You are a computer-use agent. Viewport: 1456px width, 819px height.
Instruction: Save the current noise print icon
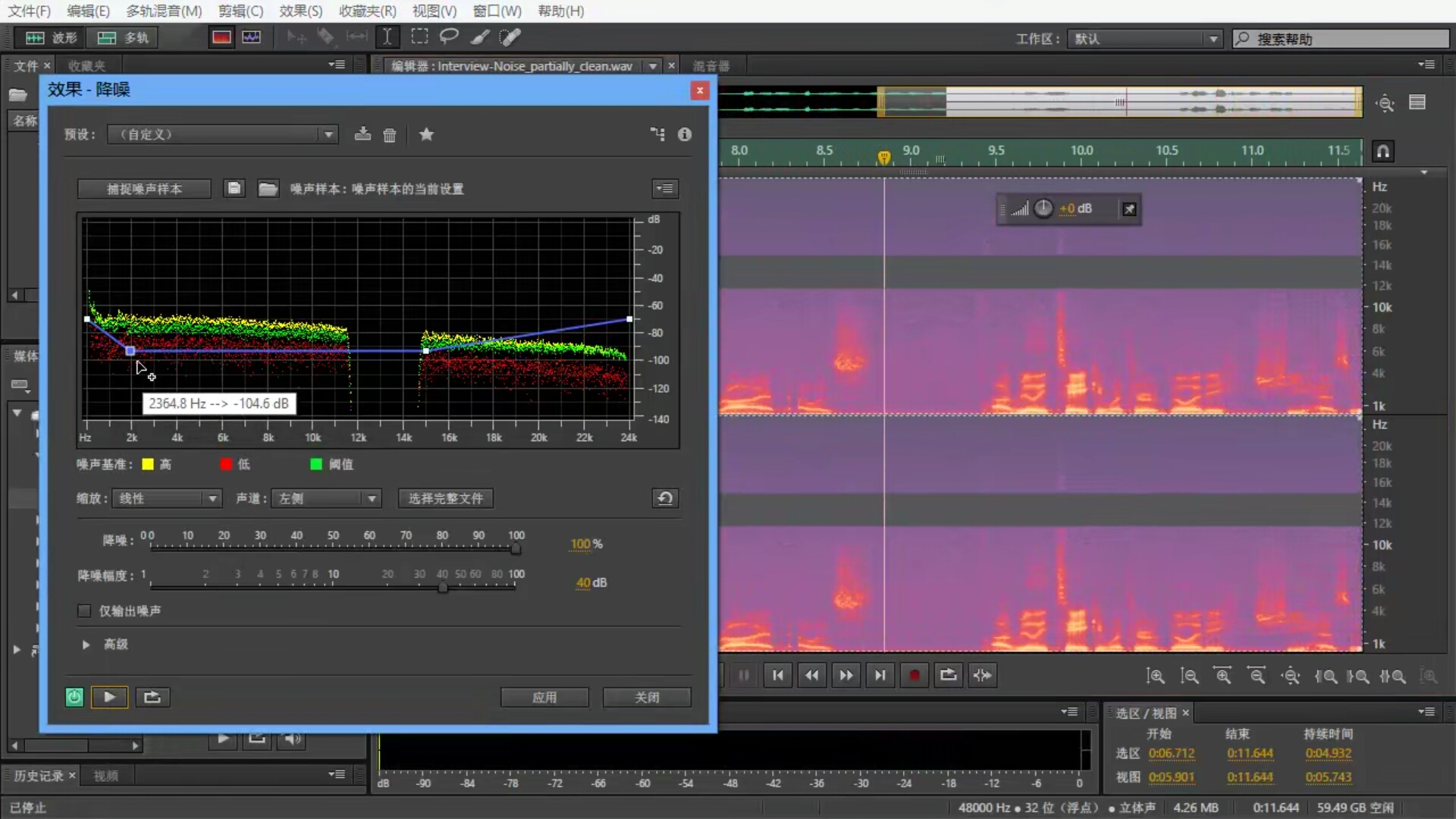click(234, 188)
